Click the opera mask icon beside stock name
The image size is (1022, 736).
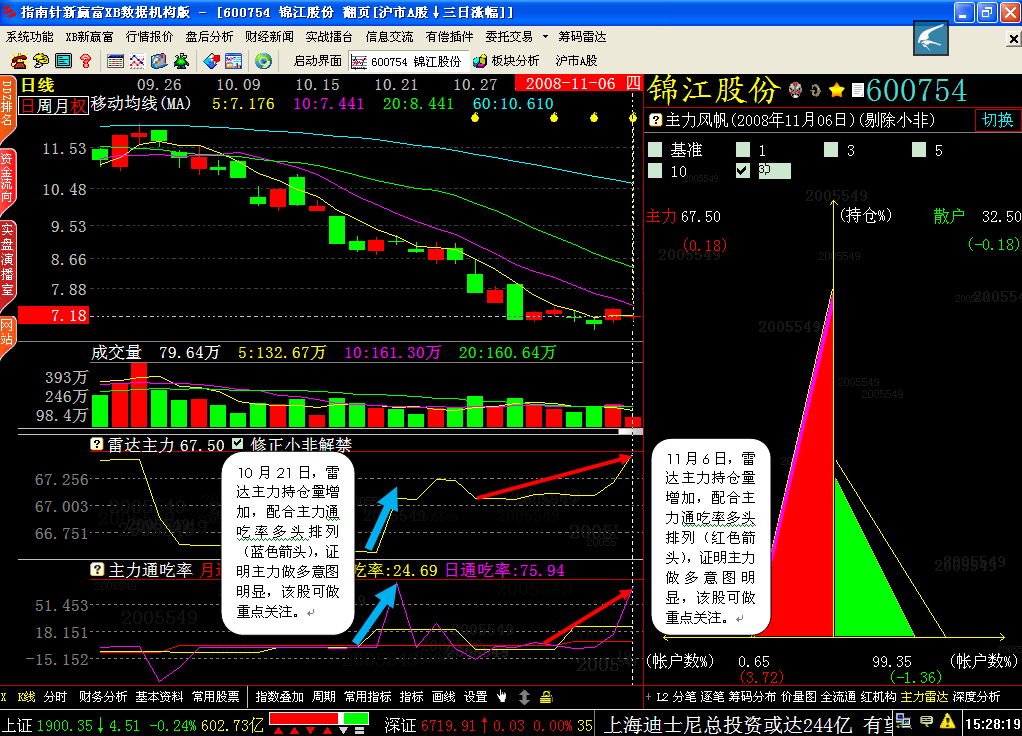(796, 91)
